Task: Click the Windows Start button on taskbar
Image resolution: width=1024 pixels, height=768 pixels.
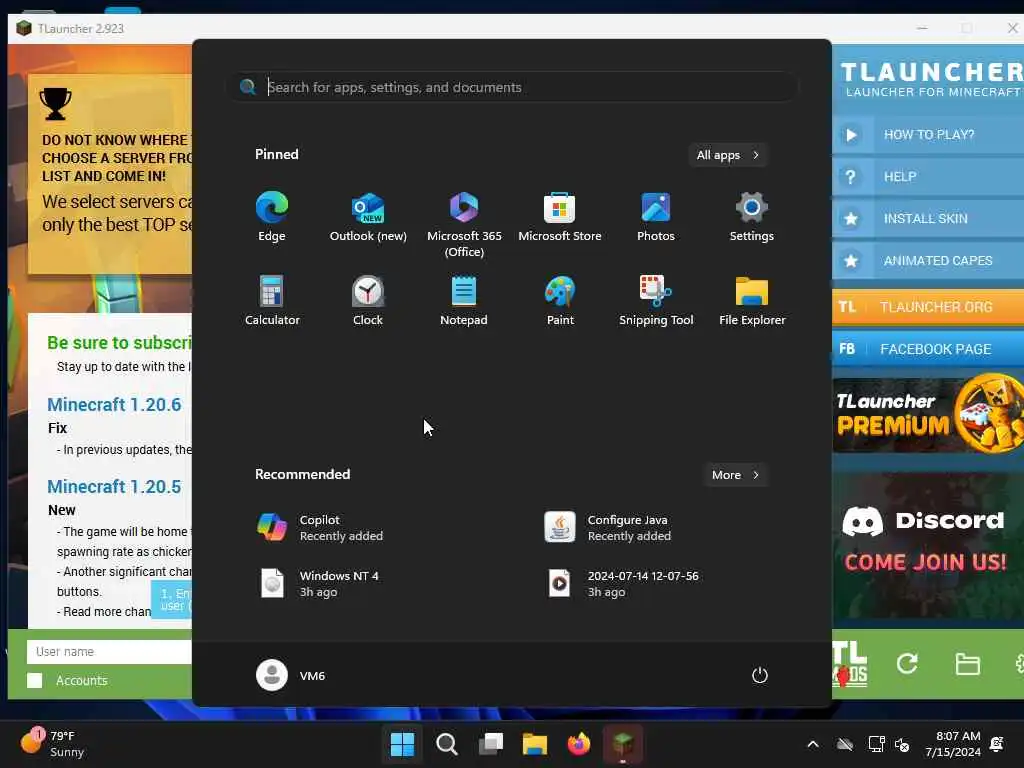Action: 402,744
